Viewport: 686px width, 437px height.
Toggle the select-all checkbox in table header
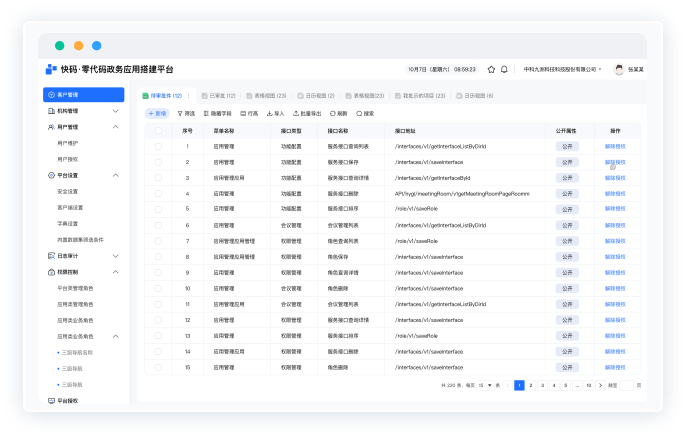[x=157, y=130]
